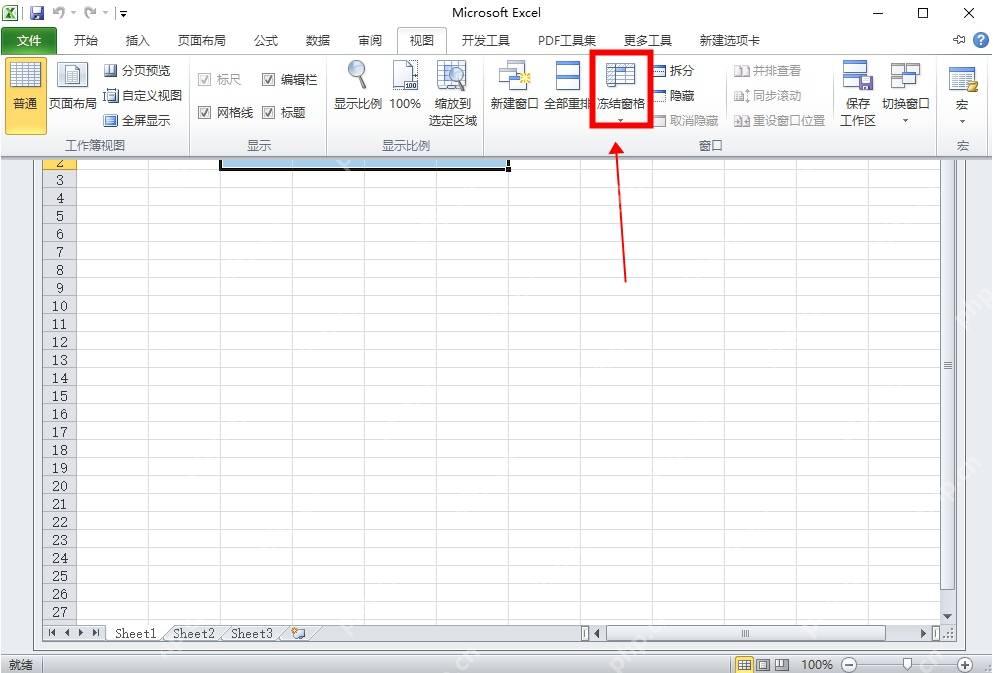Click the vertical scroll down arrow
Image resolution: width=993 pixels, height=673 pixels.
click(x=947, y=616)
